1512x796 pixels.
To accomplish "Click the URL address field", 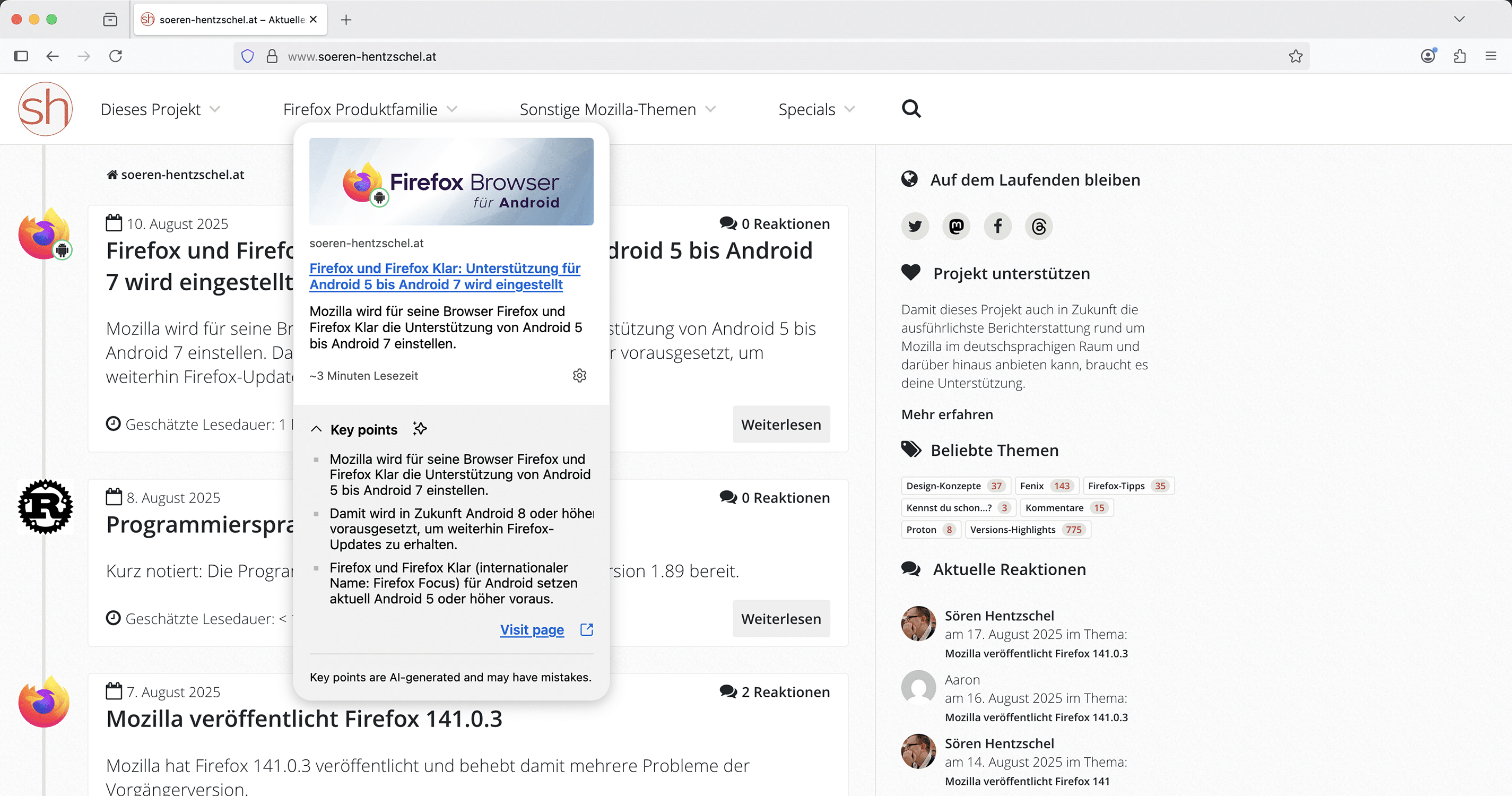I will pyautogui.click(x=772, y=56).
